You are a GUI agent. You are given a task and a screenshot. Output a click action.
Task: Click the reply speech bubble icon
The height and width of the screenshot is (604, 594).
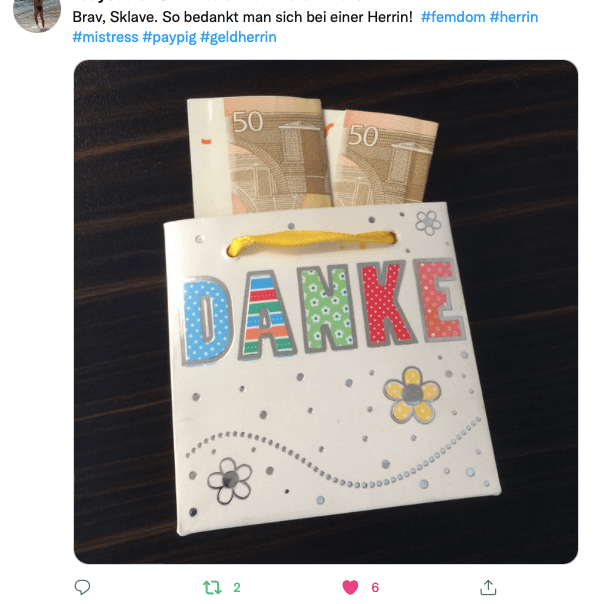point(82,587)
